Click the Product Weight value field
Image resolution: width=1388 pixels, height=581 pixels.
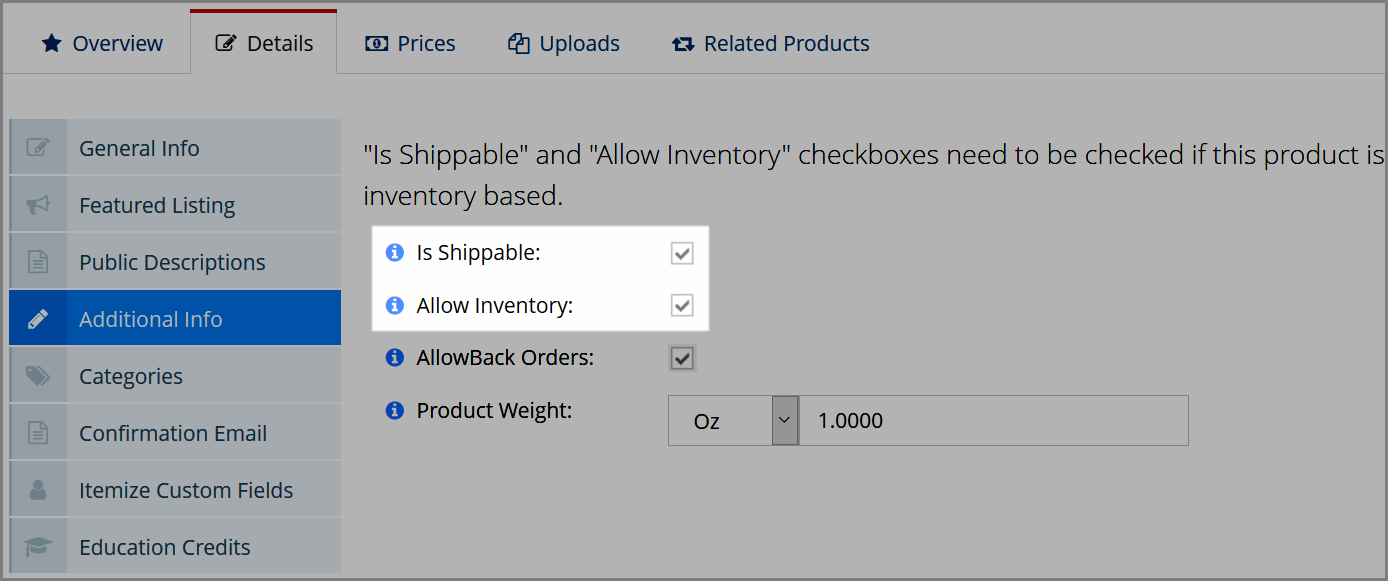[994, 421]
